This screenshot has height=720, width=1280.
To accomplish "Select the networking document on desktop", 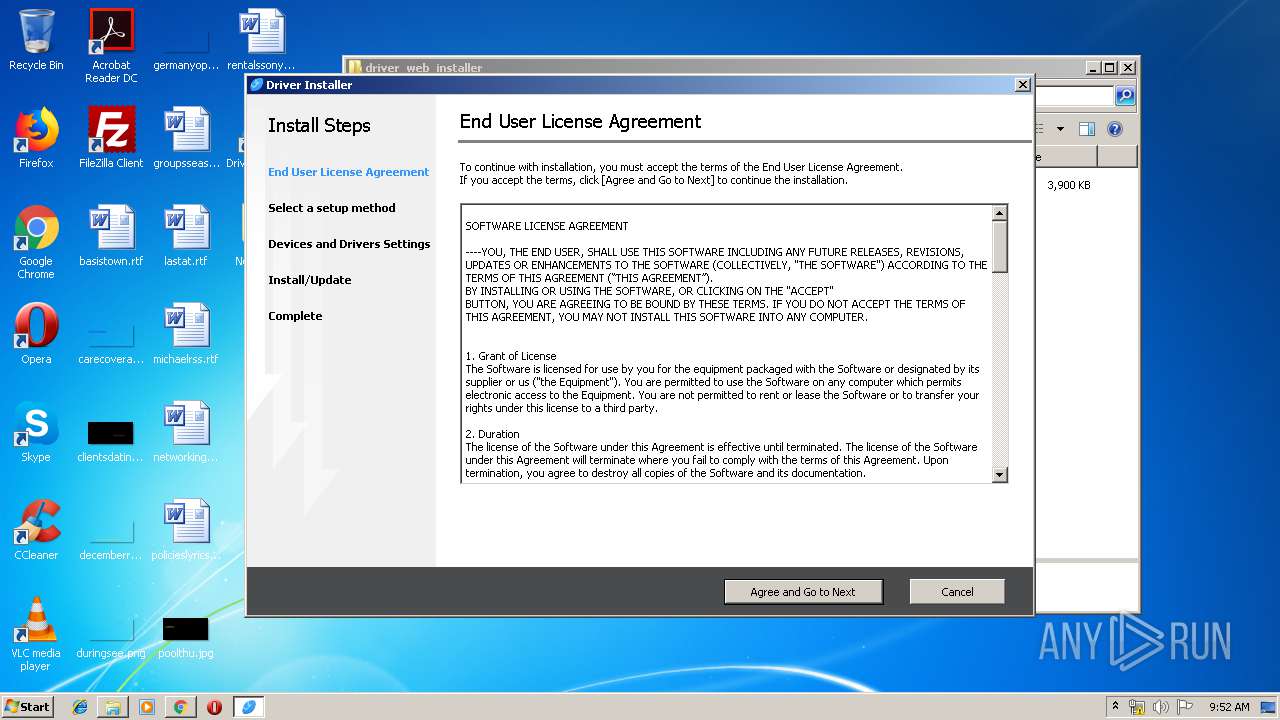I will pos(186,432).
